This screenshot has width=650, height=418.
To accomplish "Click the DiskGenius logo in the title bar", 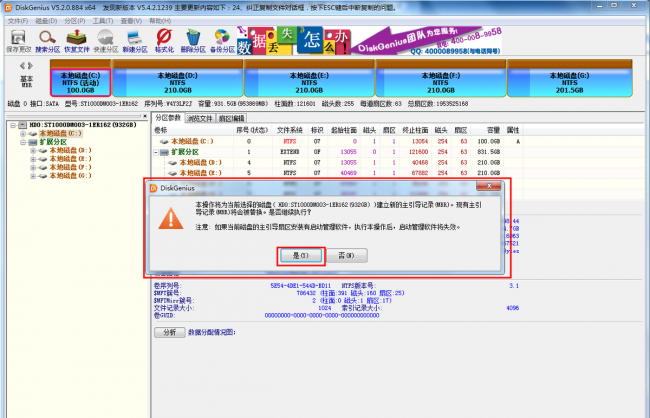I will point(8,7).
